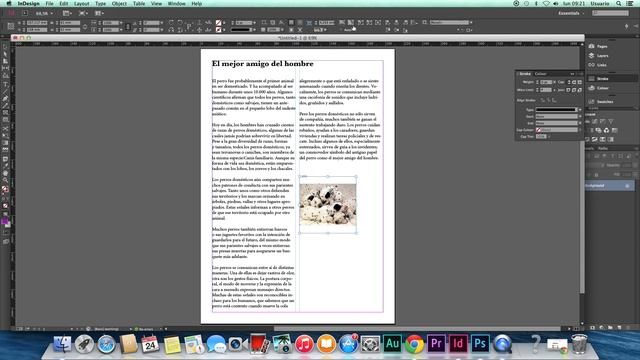The image size is (640, 360).
Task: Click the reference point locator grid
Action: pyautogui.click(x=11, y=26)
